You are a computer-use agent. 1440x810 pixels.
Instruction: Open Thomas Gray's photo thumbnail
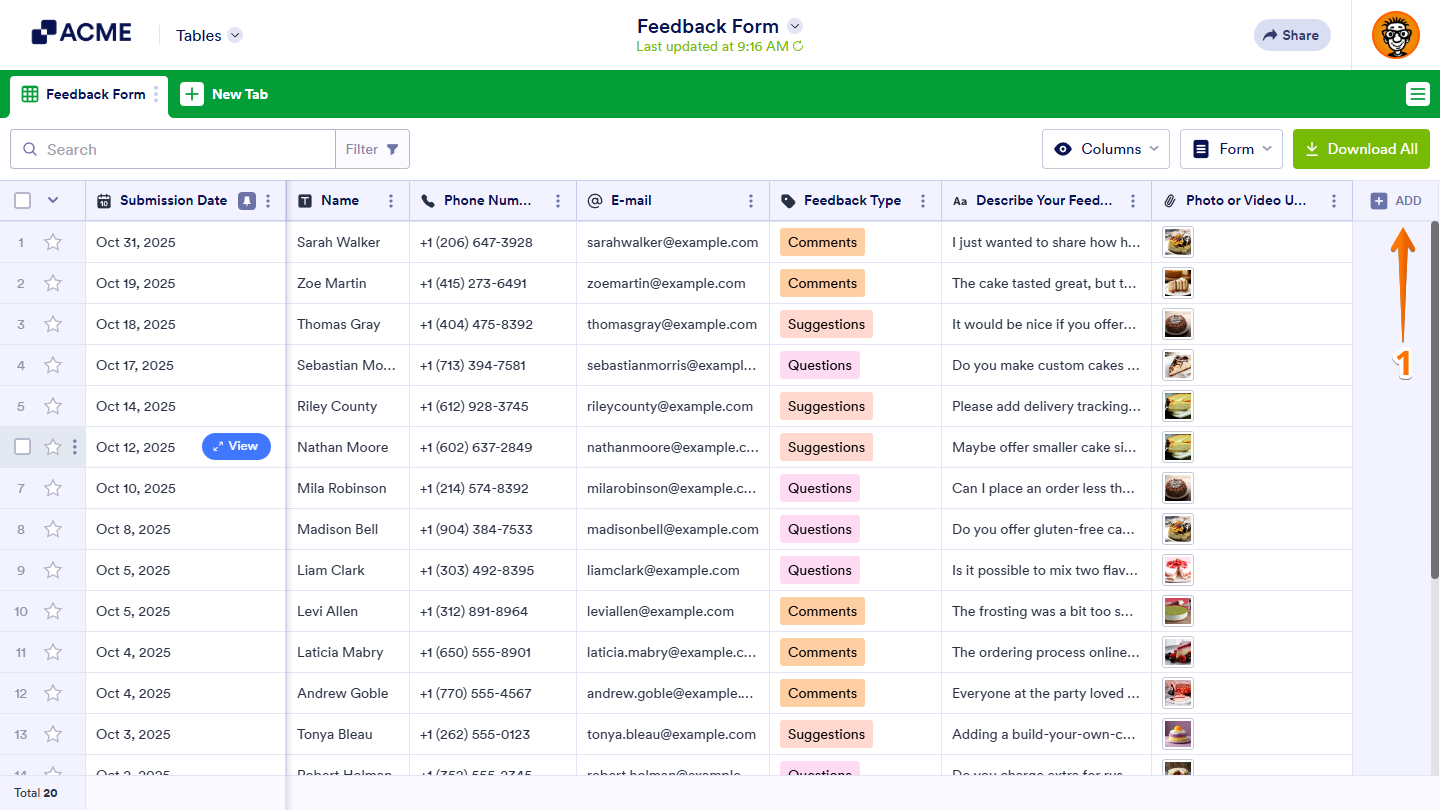pyautogui.click(x=1178, y=324)
